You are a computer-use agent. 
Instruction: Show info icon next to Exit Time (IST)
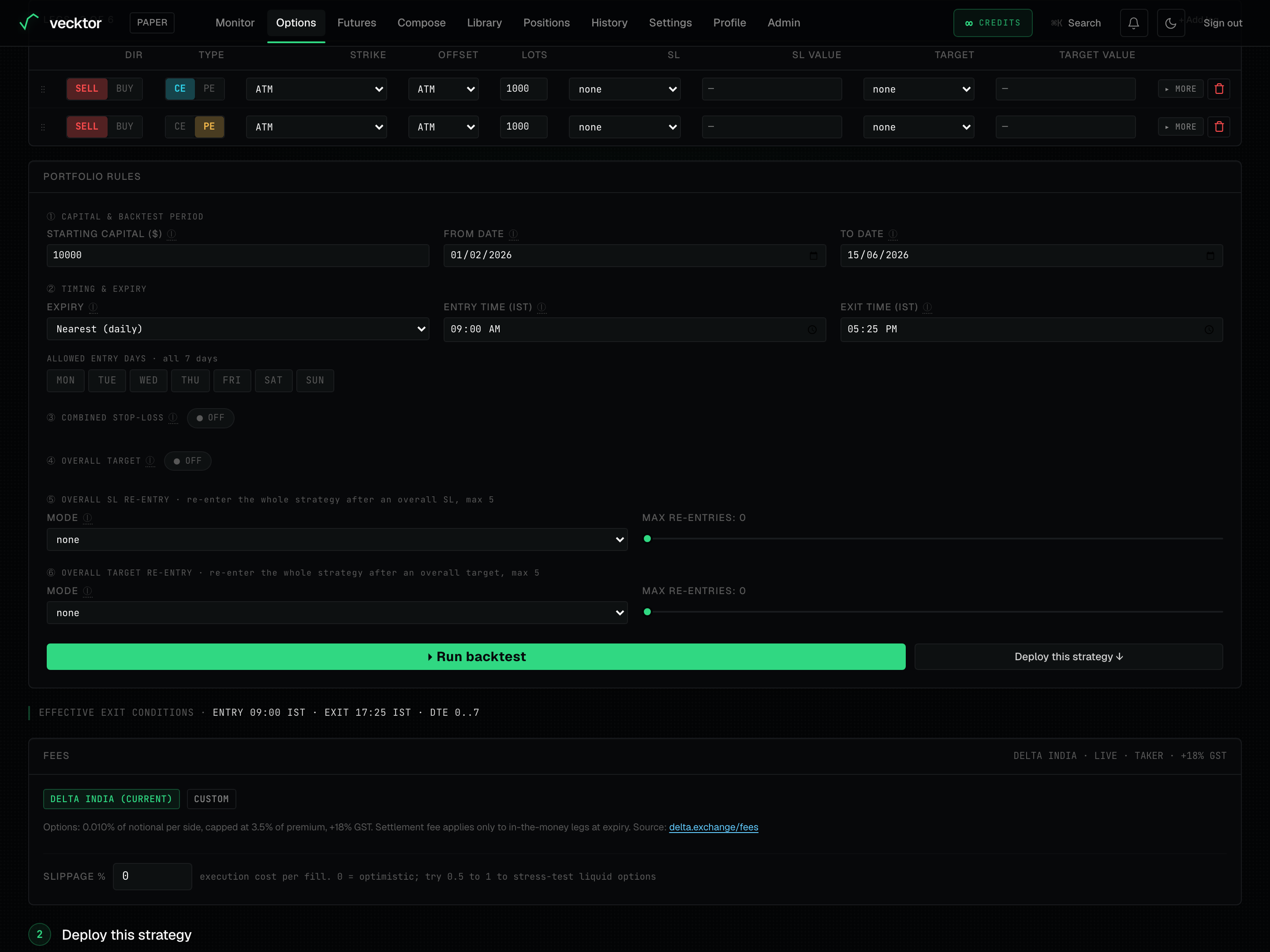pyautogui.click(x=927, y=308)
